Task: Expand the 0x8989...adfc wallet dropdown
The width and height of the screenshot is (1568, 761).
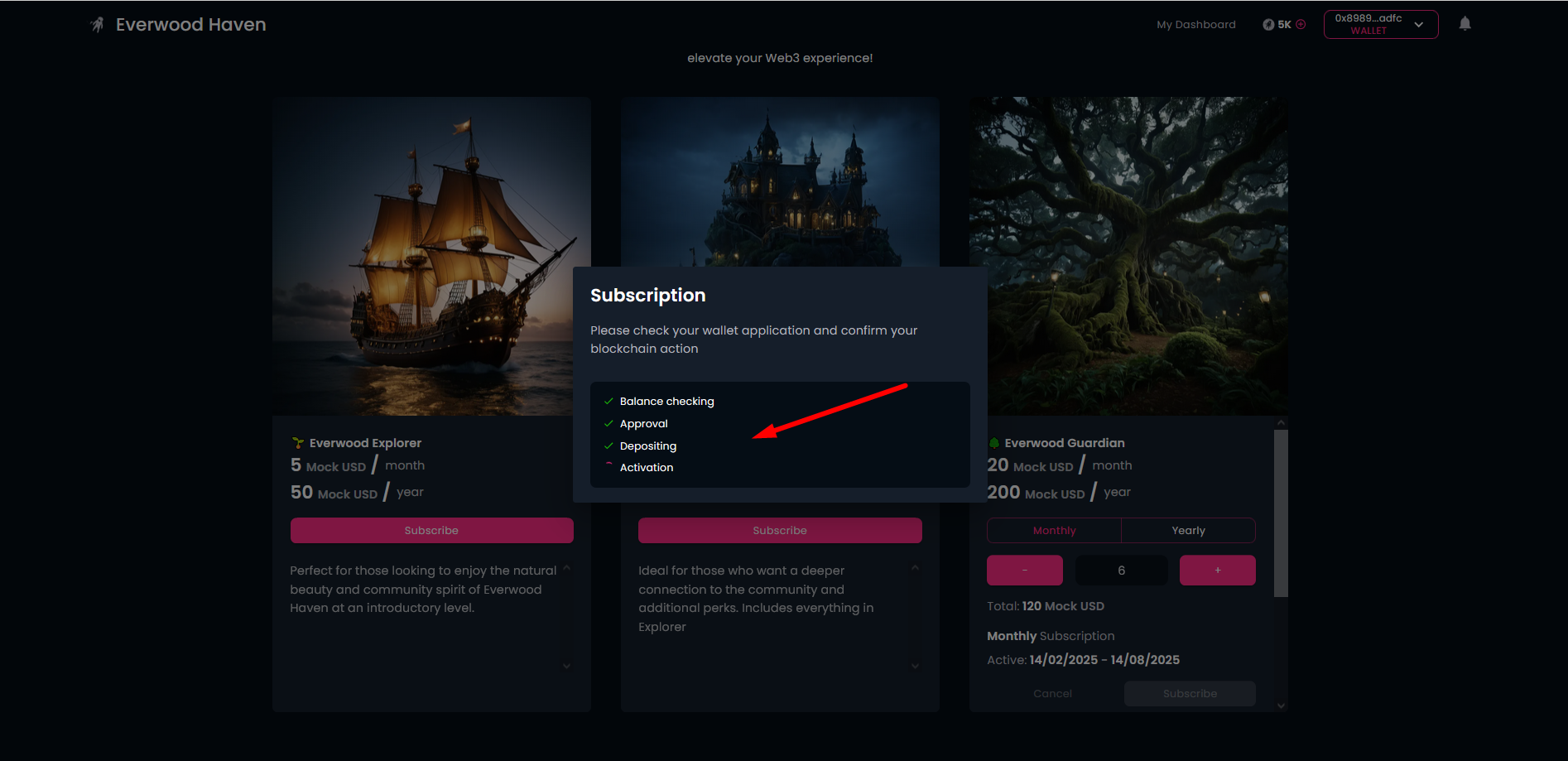Action: tap(1419, 25)
